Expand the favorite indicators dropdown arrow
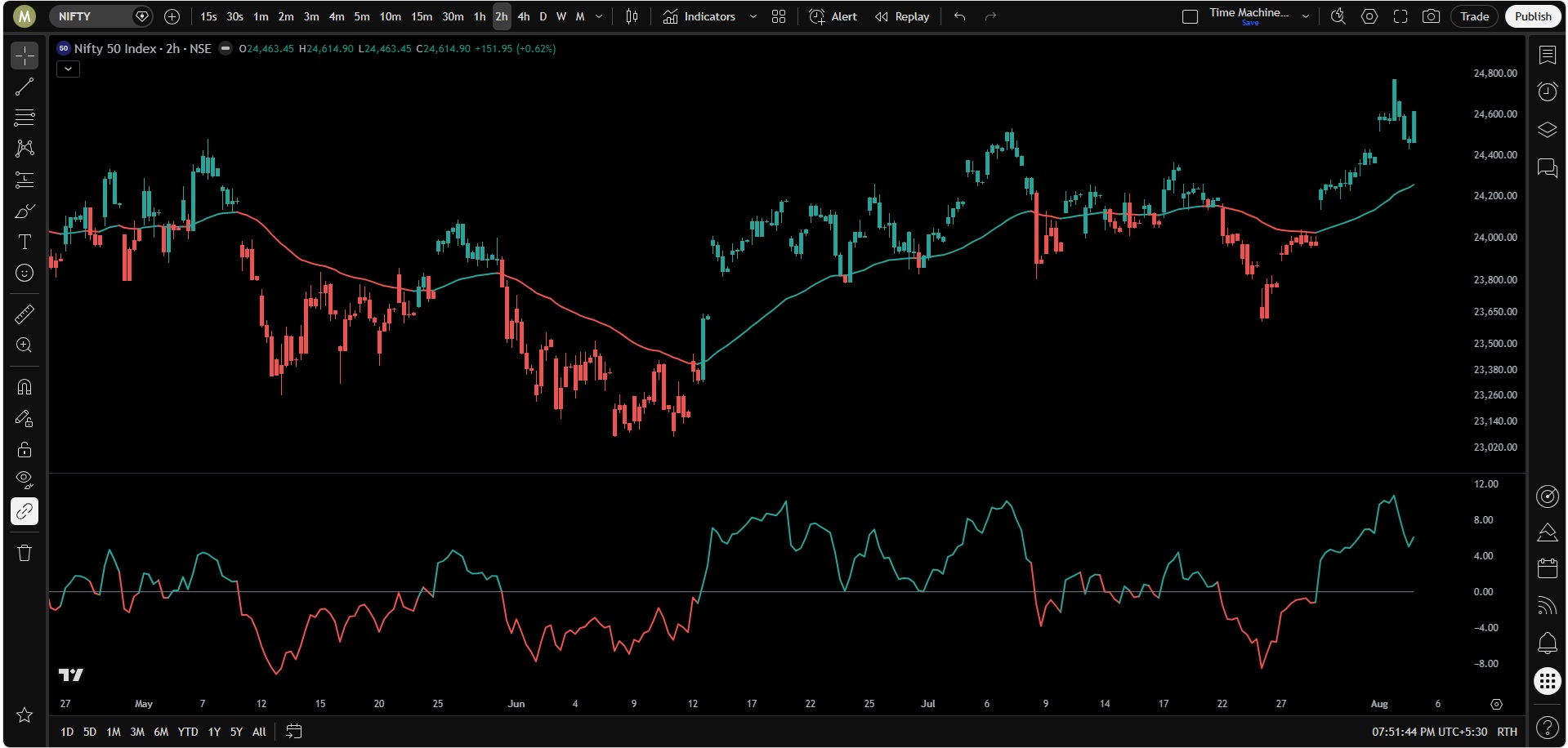Screen dimensions: 1568x748 (x=753, y=16)
